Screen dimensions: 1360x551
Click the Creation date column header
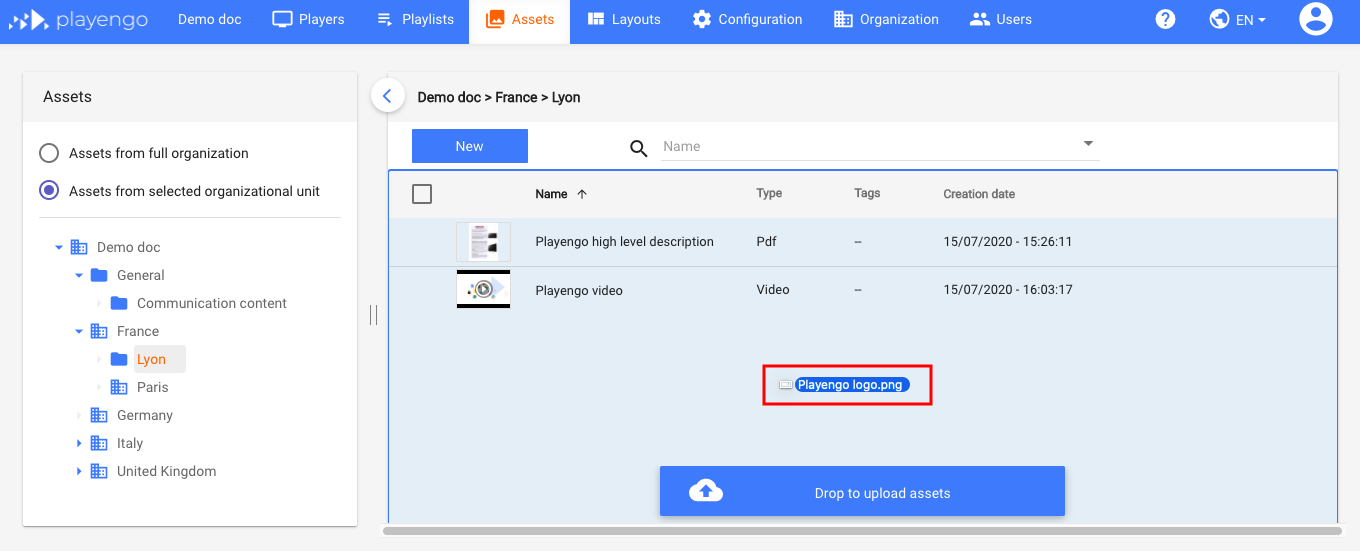coord(979,194)
